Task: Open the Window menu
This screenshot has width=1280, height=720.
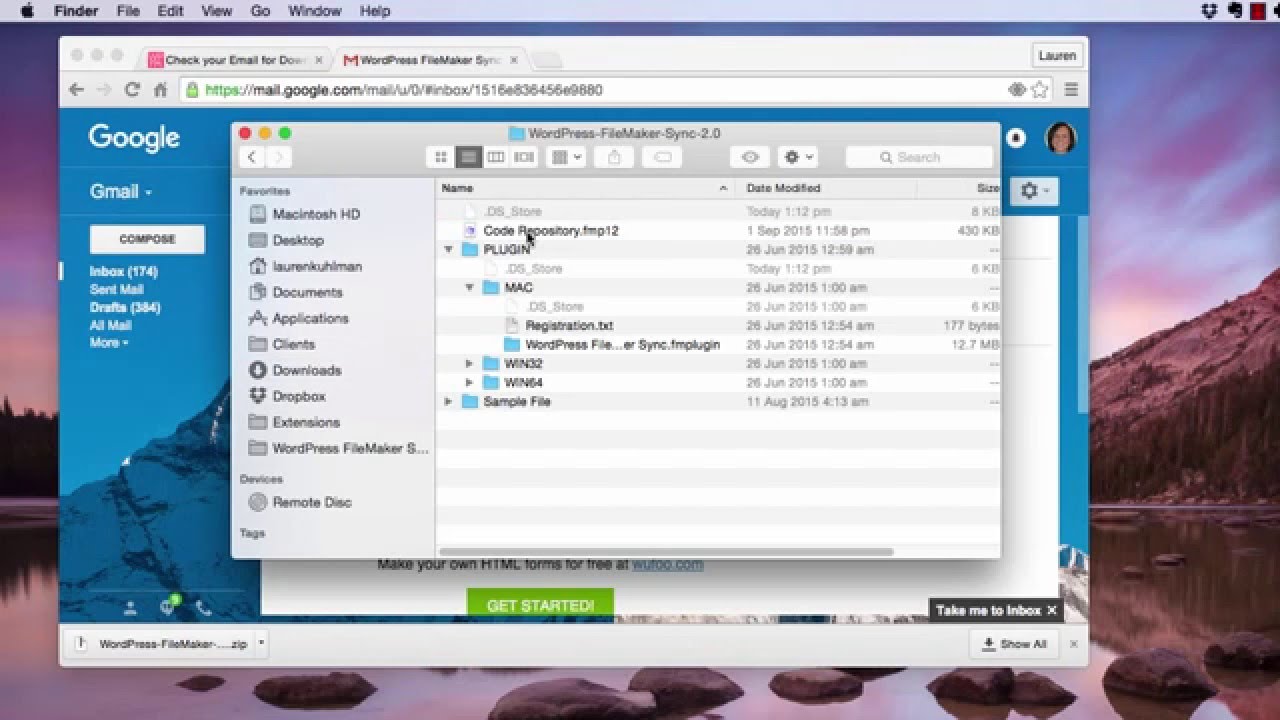Action: tap(314, 11)
